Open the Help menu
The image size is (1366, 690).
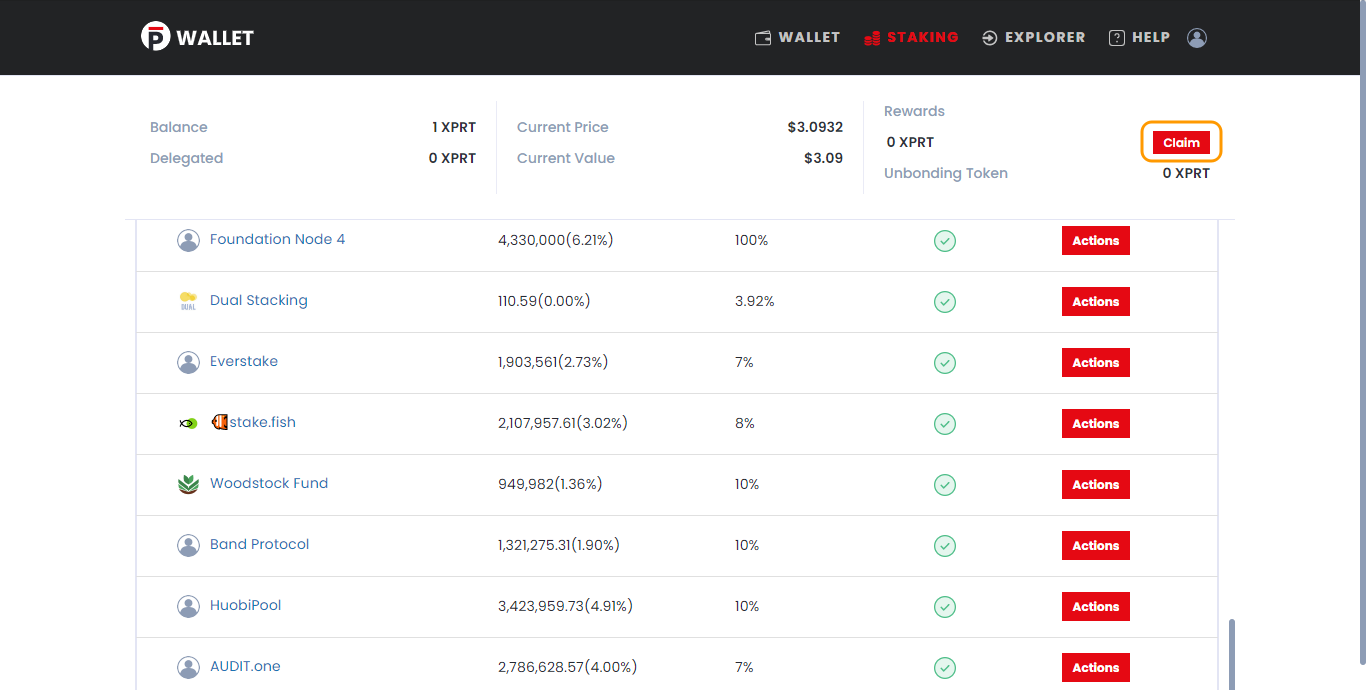point(1139,37)
